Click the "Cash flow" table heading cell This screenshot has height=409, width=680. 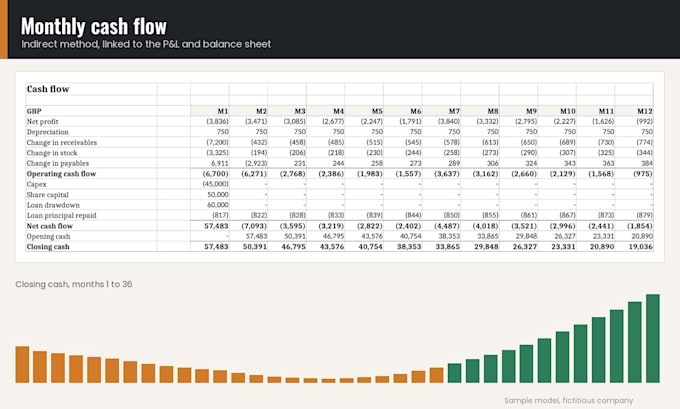pyautogui.click(x=48, y=89)
